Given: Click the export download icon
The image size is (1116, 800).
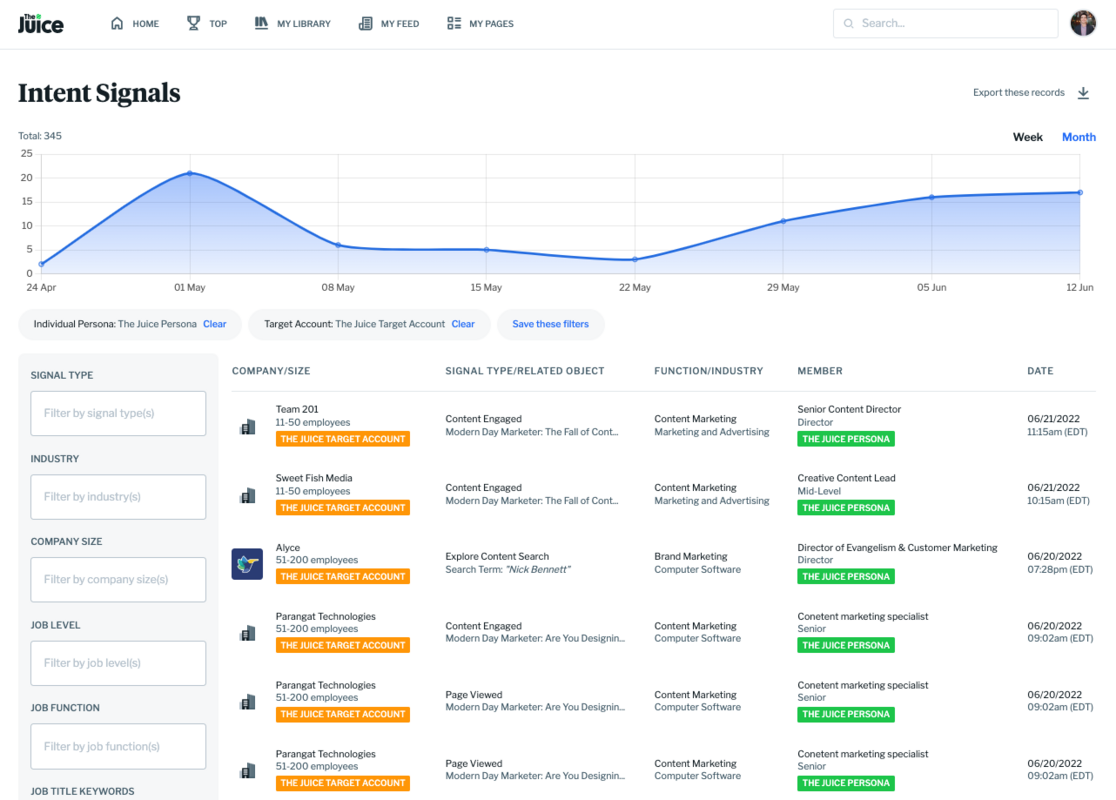Looking at the screenshot, I should pyautogui.click(x=1083, y=93).
